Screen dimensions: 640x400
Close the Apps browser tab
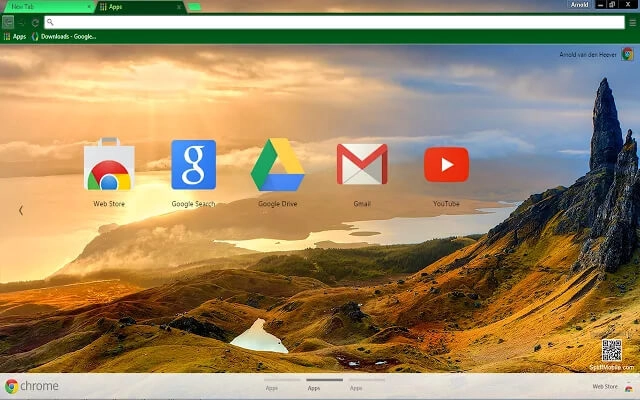pos(179,7)
